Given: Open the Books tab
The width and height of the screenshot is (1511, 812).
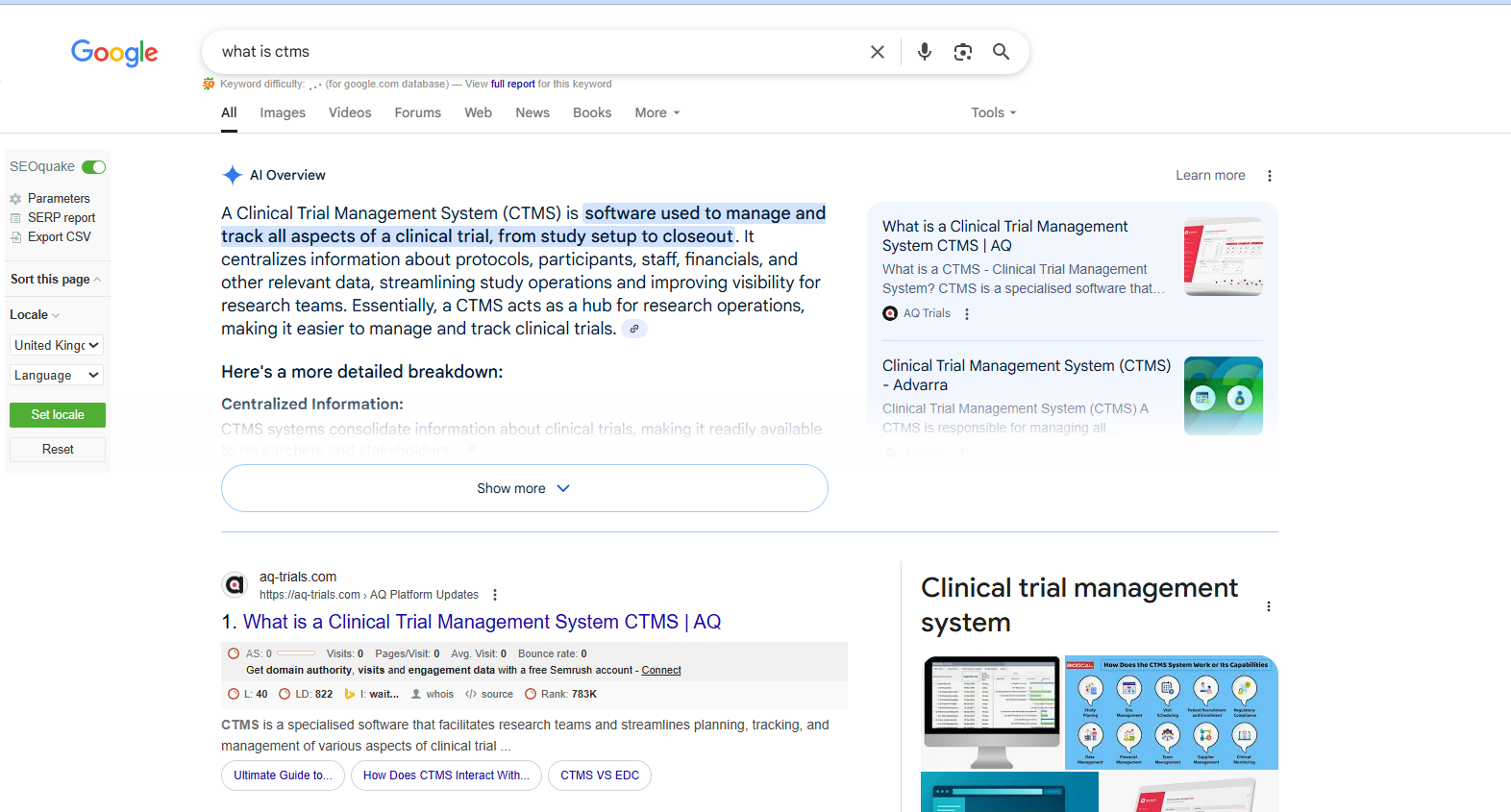Looking at the screenshot, I should 592,113.
